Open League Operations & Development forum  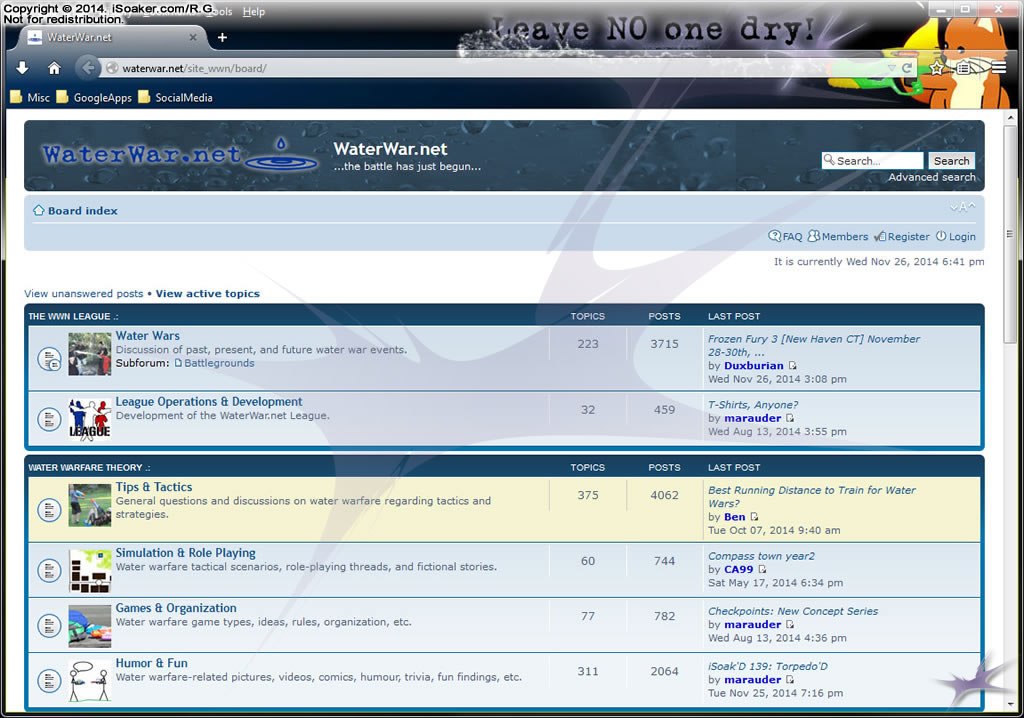pyautogui.click(x=209, y=402)
